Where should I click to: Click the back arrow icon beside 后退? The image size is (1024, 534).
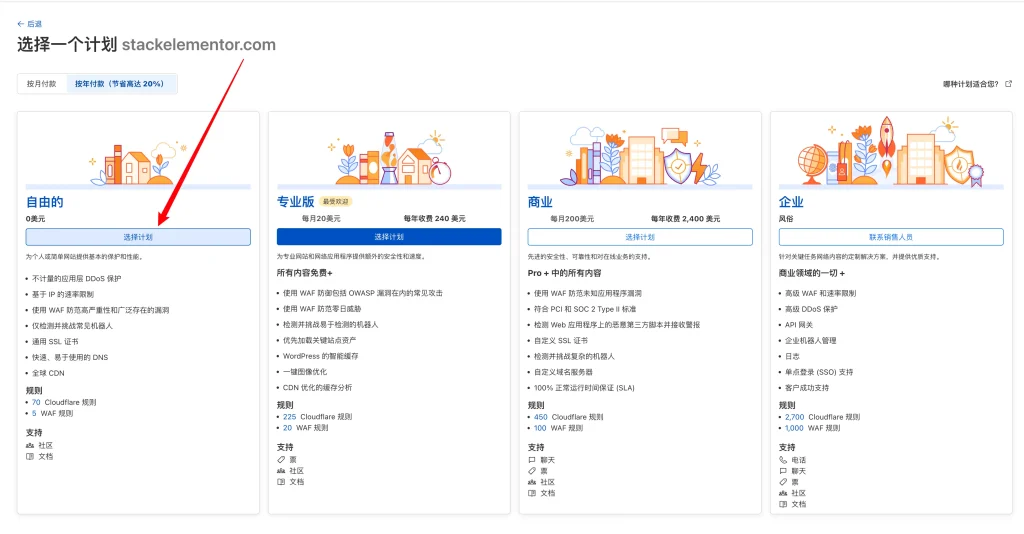click(21, 24)
